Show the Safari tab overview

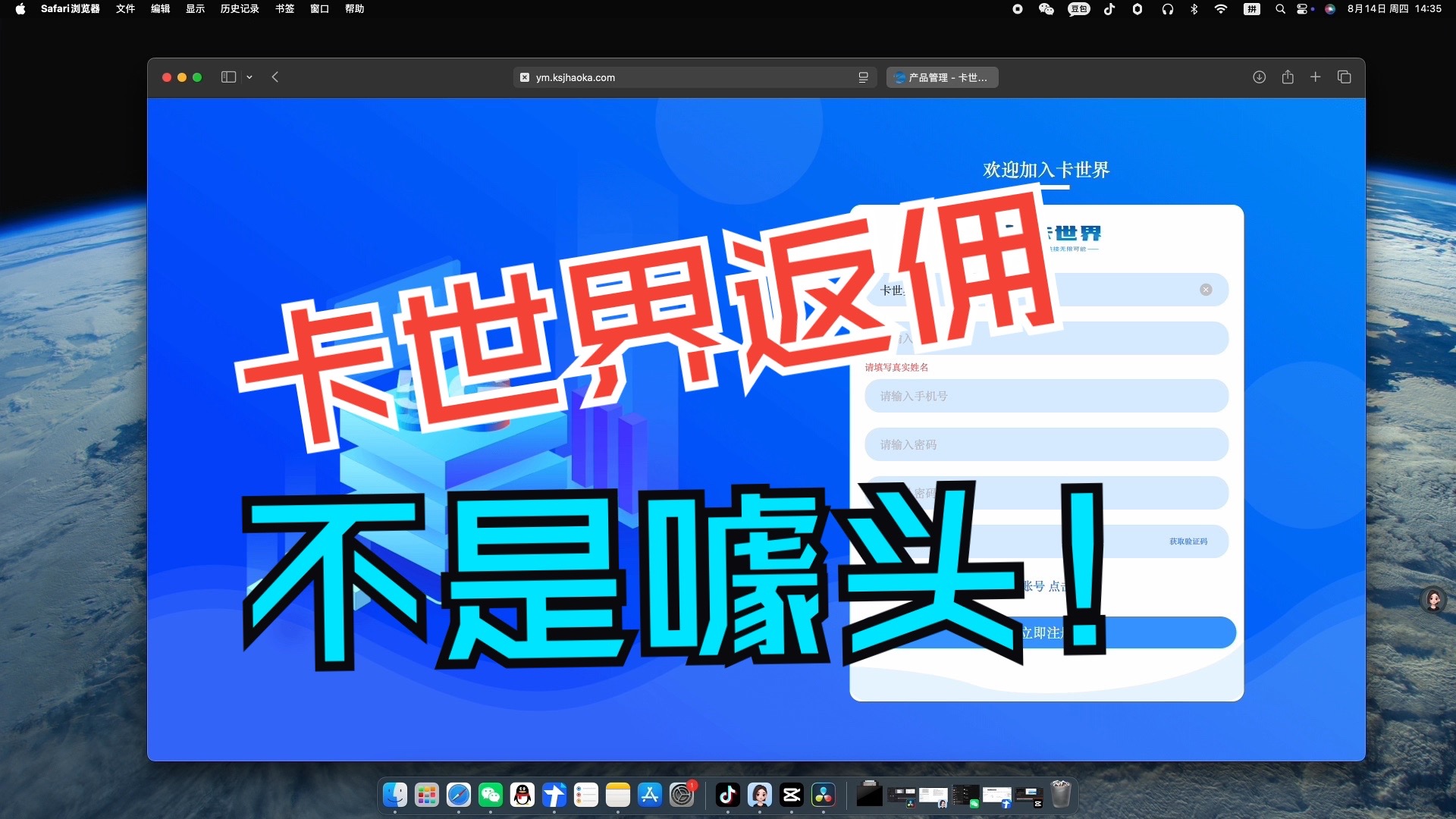click(1345, 77)
